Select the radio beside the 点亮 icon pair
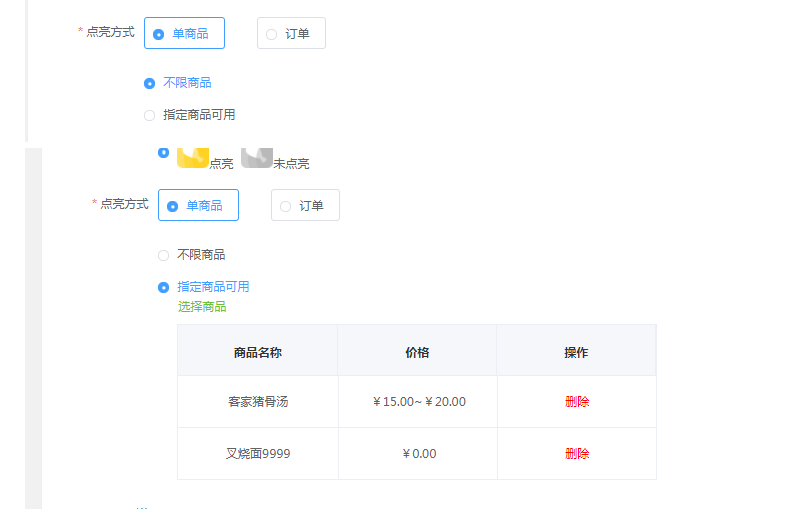Image resolution: width=812 pixels, height=509 pixels. [163, 152]
